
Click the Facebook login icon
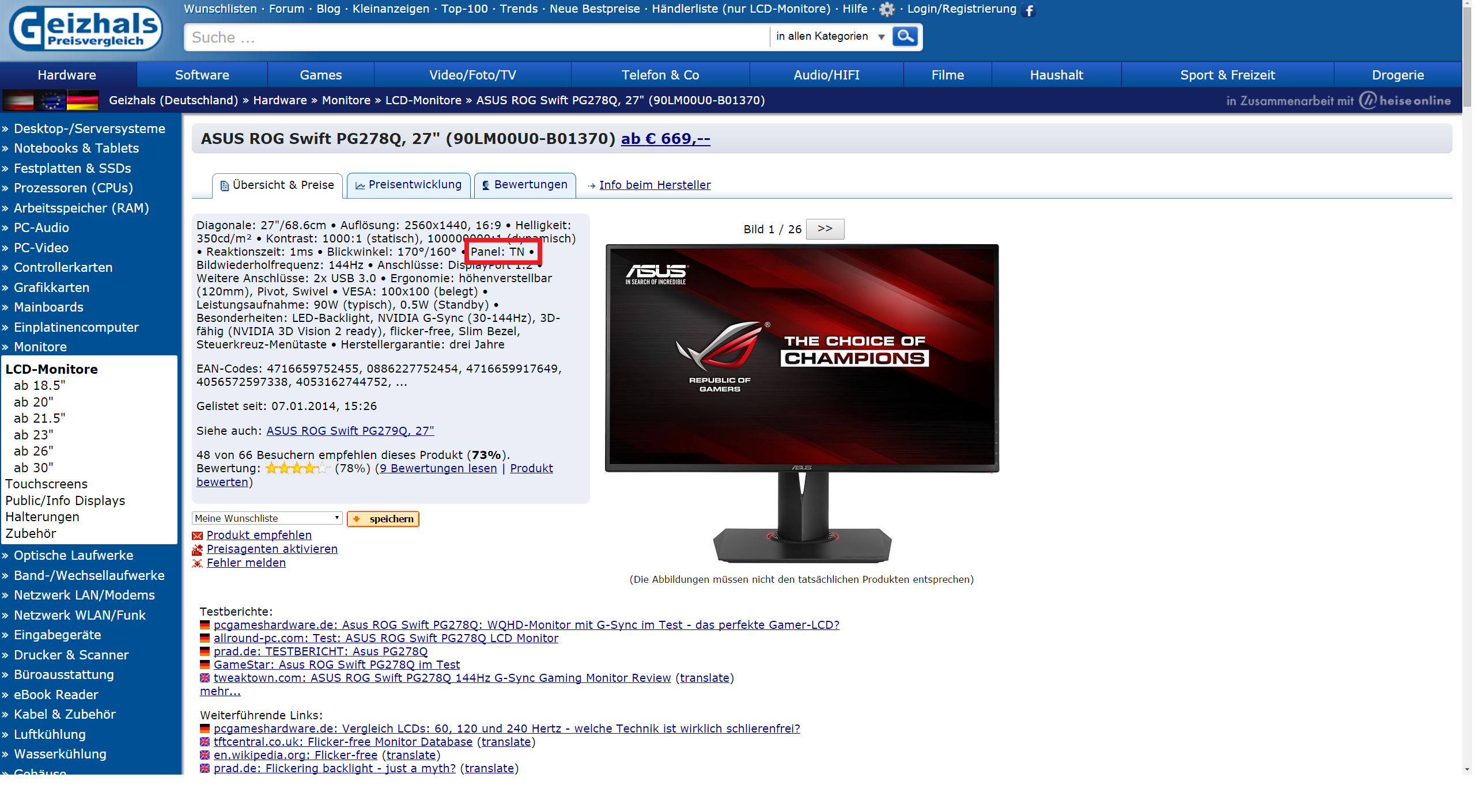(x=1028, y=10)
